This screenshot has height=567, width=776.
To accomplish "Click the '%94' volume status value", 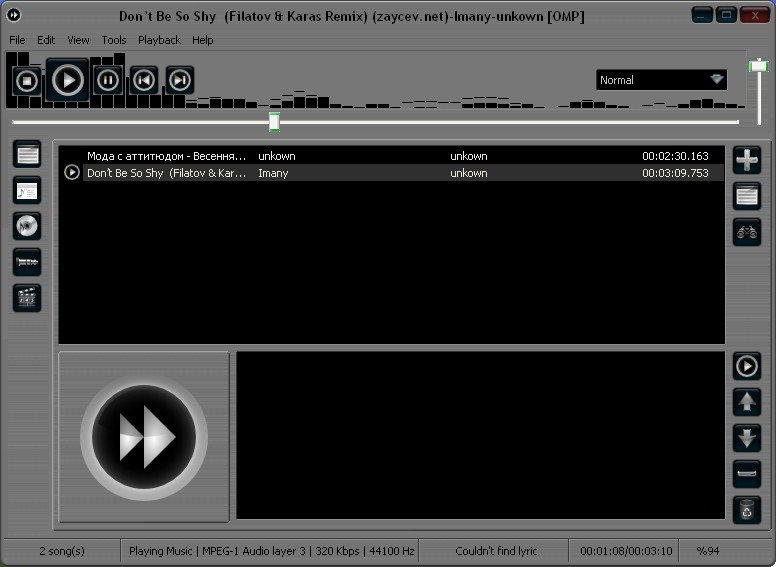I will 708,551.
